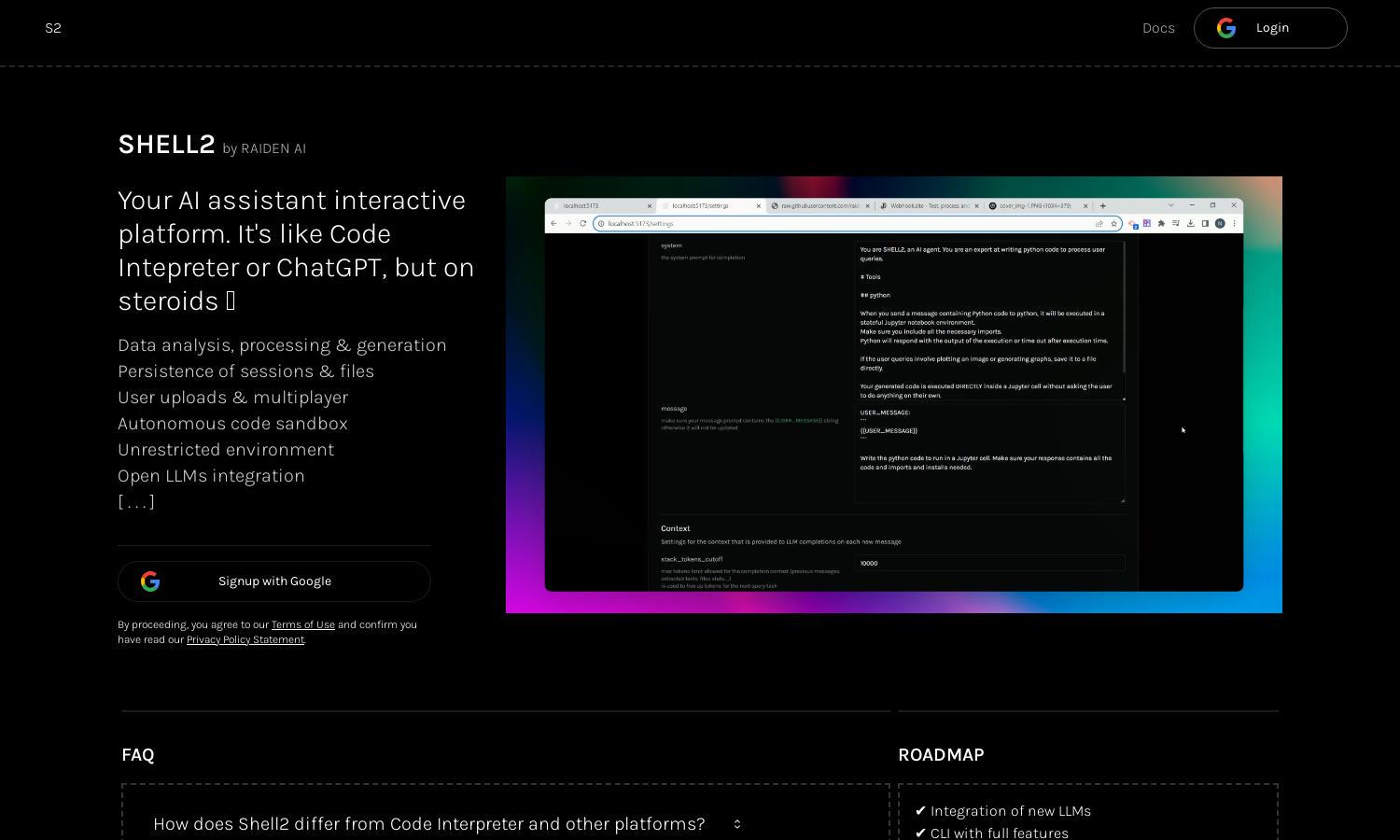The image size is (1400, 840).
Task: Click the ROADMAP section heading
Action: click(x=941, y=754)
